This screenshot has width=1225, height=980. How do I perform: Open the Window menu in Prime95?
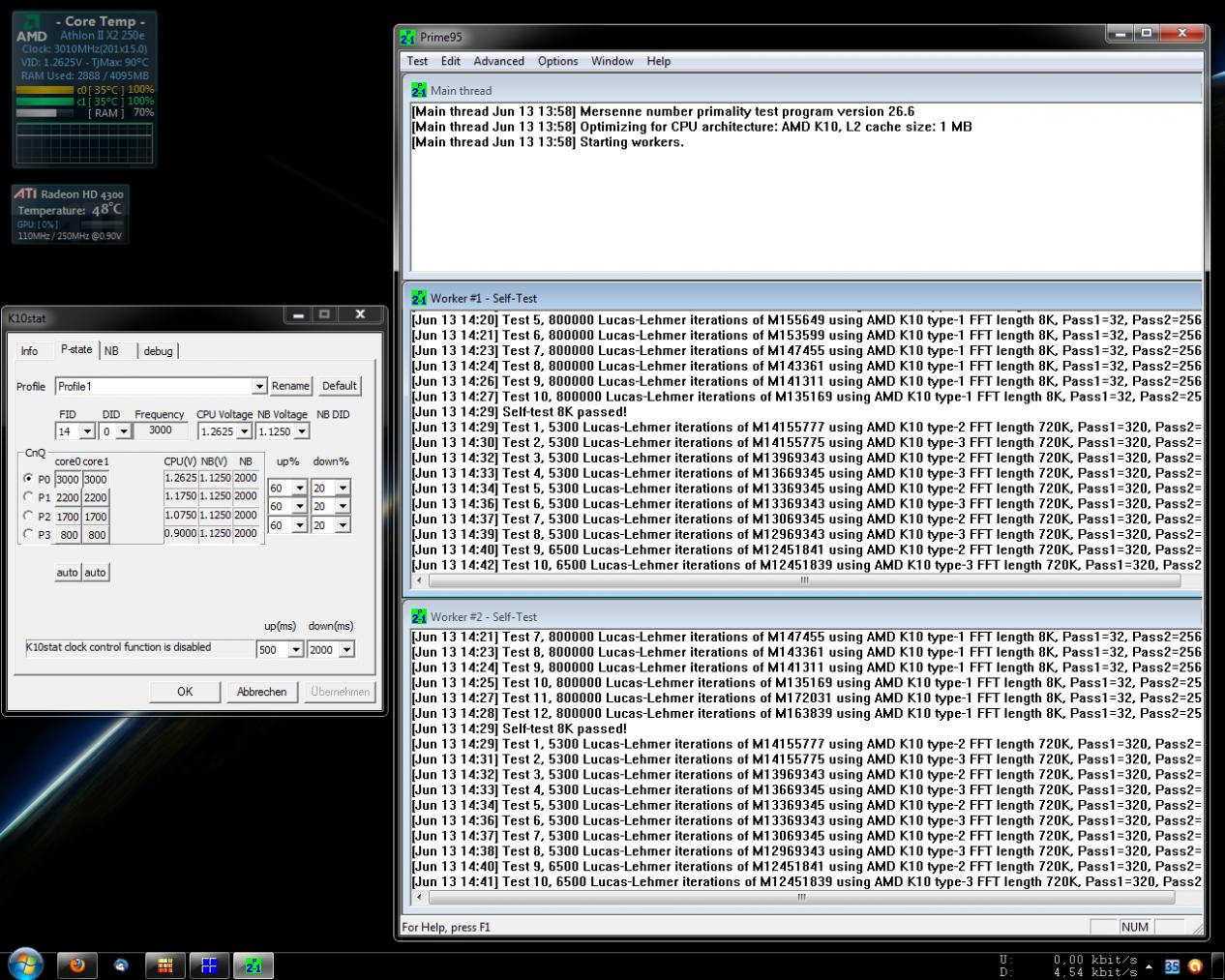[x=612, y=61]
